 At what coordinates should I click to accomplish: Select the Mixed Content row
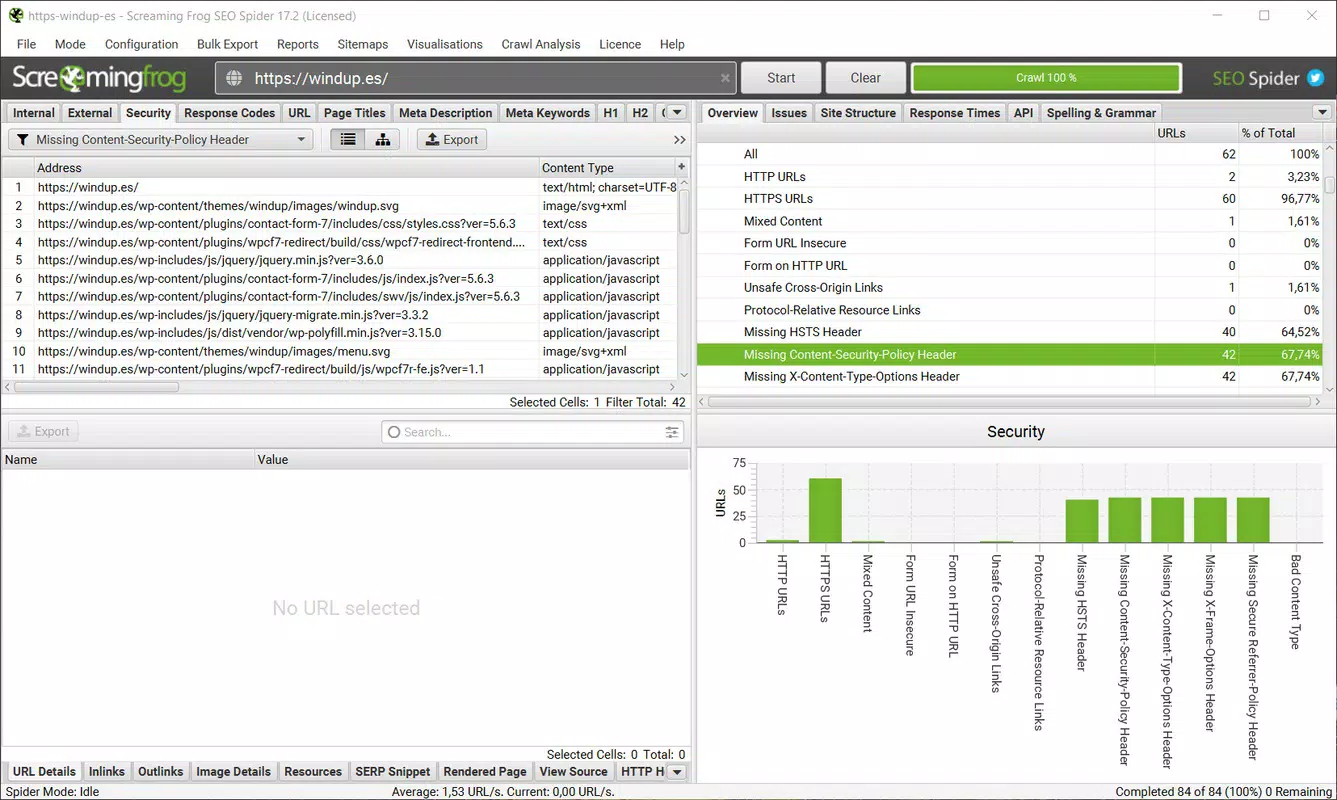[1008, 221]
